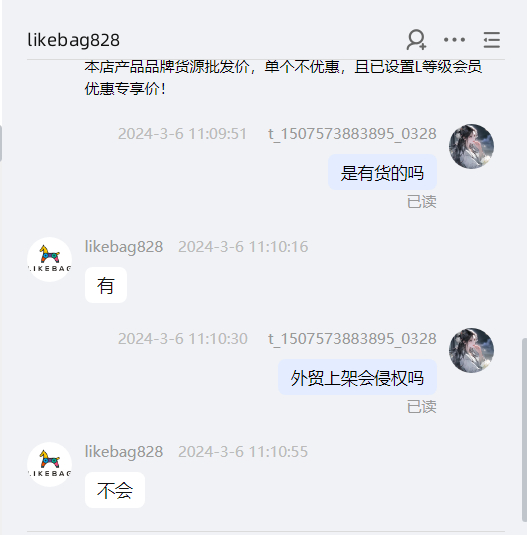The image size is (527, 535).
Task: Click buyer avatar next to '是有货的吗'
Action: (471, 146)
